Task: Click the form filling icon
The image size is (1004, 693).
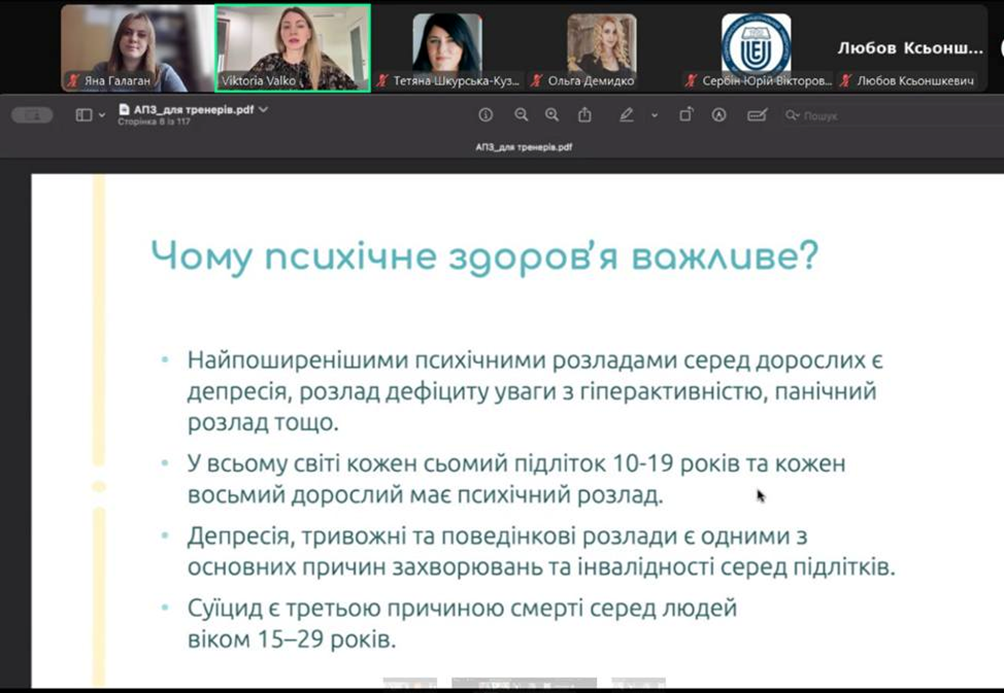Action: pyautogui.click(x=757, y=115)
